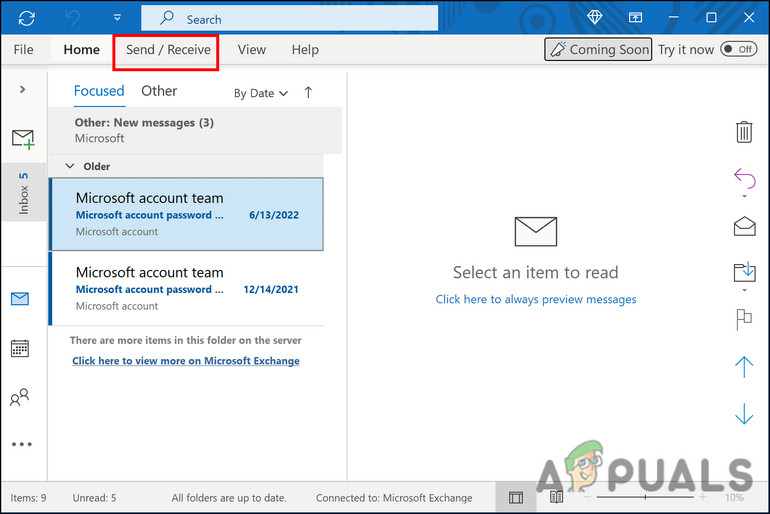
Task: Click here to always preview messages link
Action: (x=536, y=299)
